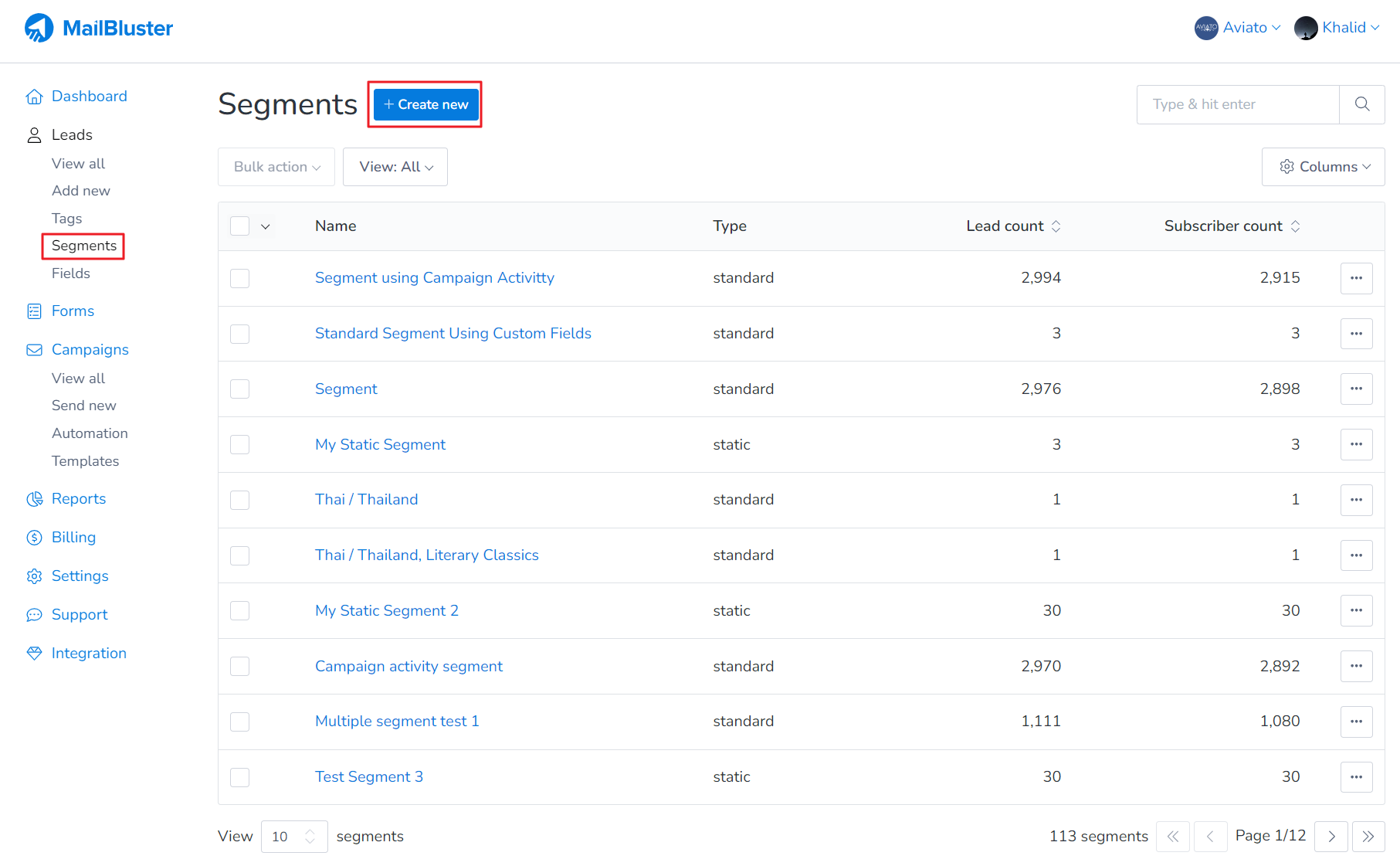This screenshot has height=866, width=1400.
Task: Open Multiple segment test 1 link
Action: 397,722
